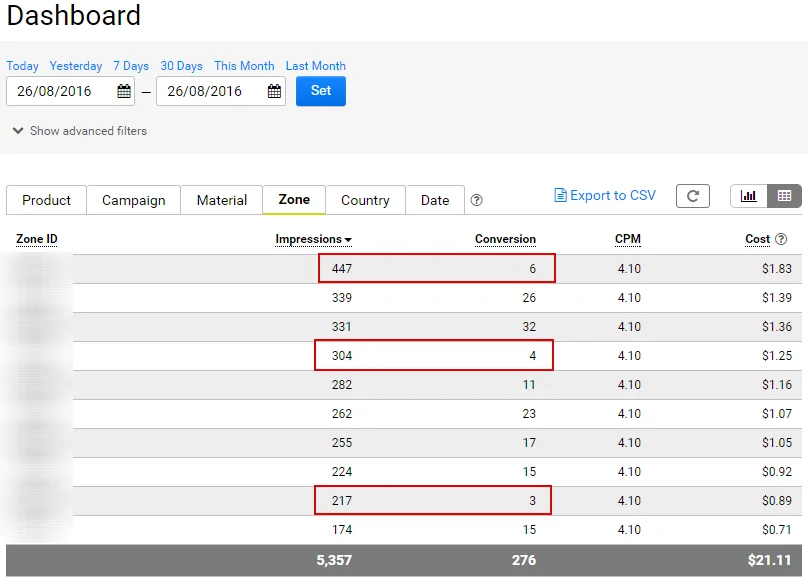Click the 174 impressions cell
Image resolution: width=808 pixels, height=581 pixels.
[342, 529]
